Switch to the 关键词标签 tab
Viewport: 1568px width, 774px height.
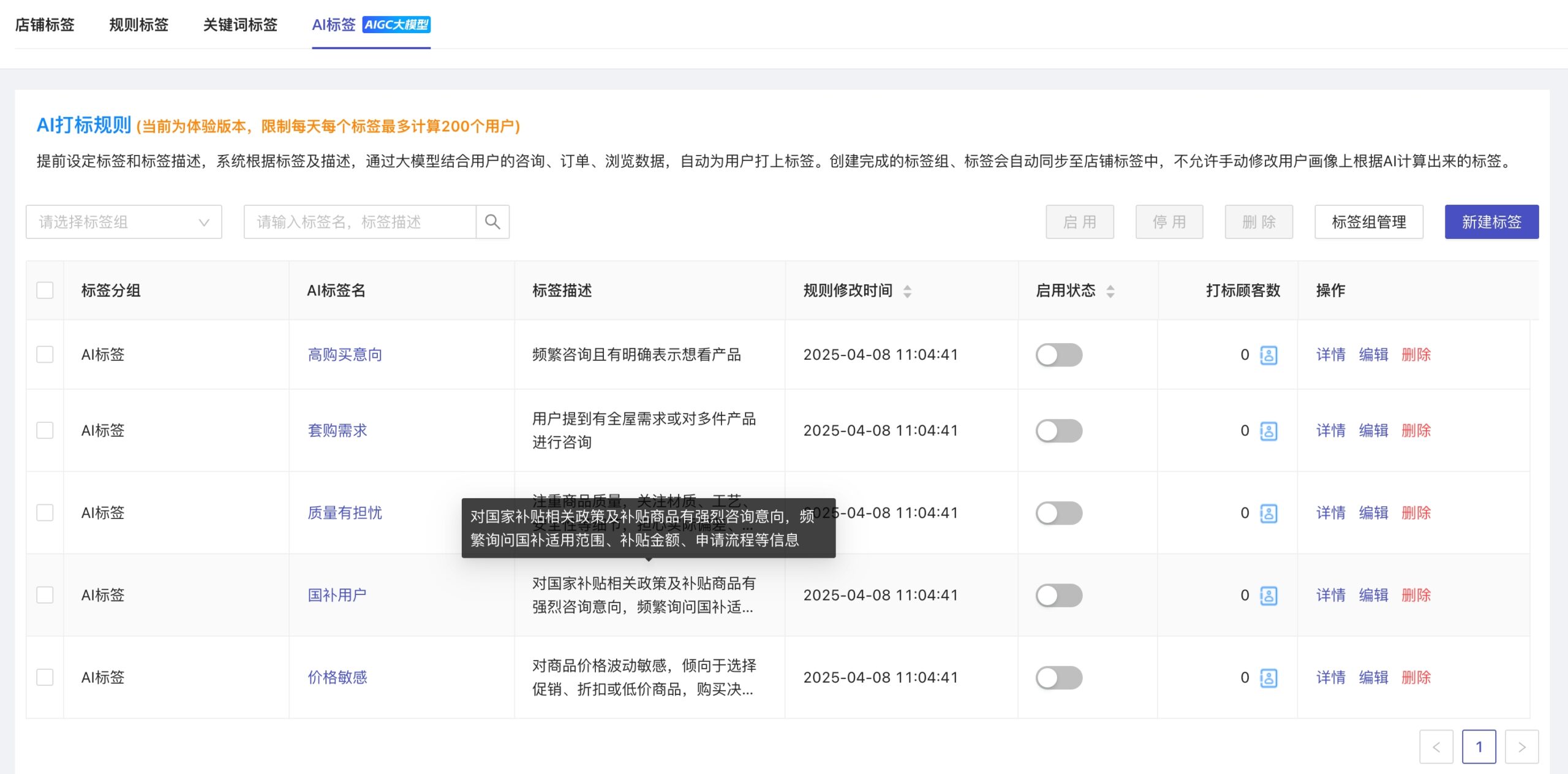pos(241,25)
